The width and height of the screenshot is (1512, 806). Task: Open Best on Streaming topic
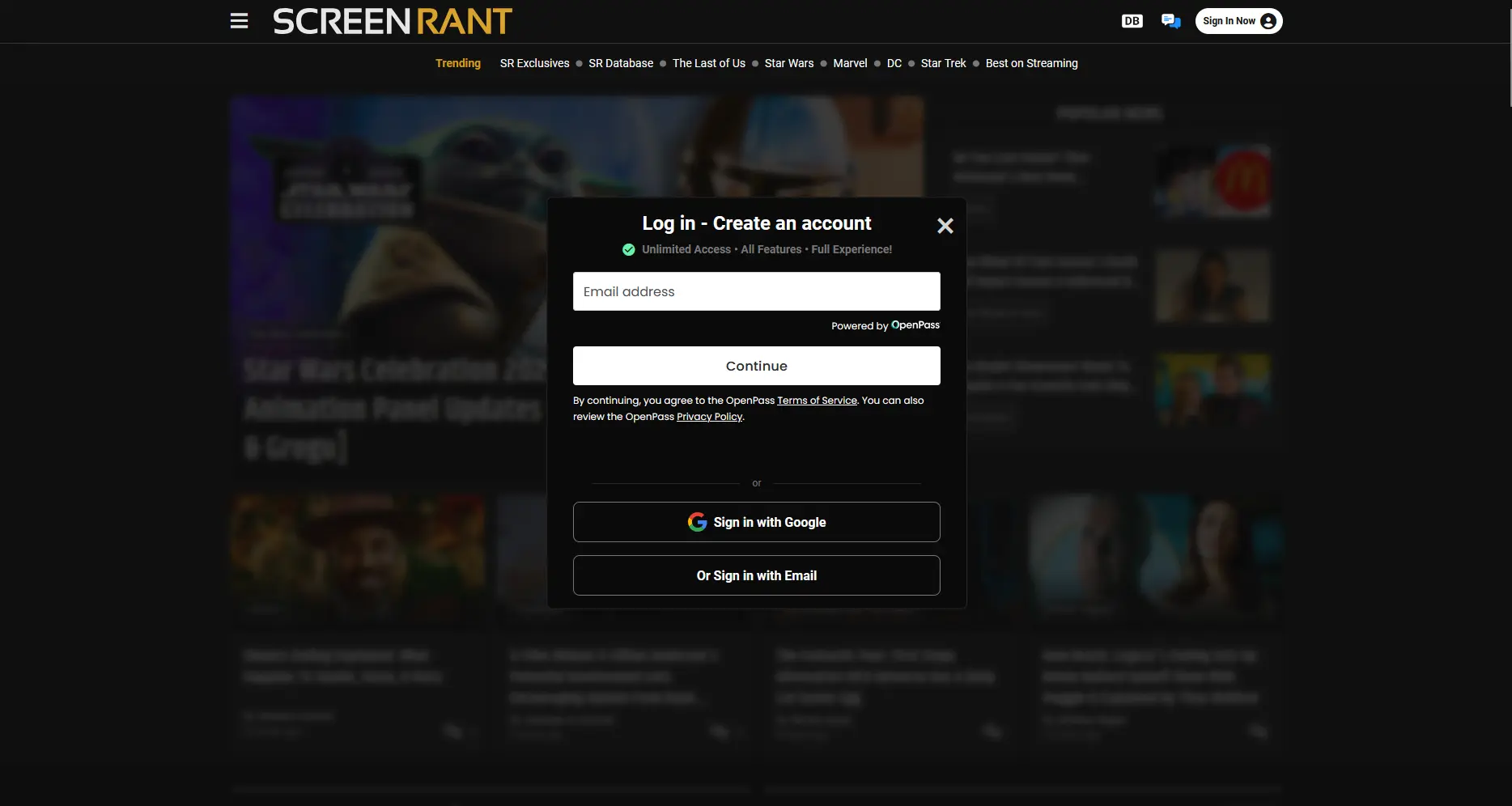(x=1031, y=63)
